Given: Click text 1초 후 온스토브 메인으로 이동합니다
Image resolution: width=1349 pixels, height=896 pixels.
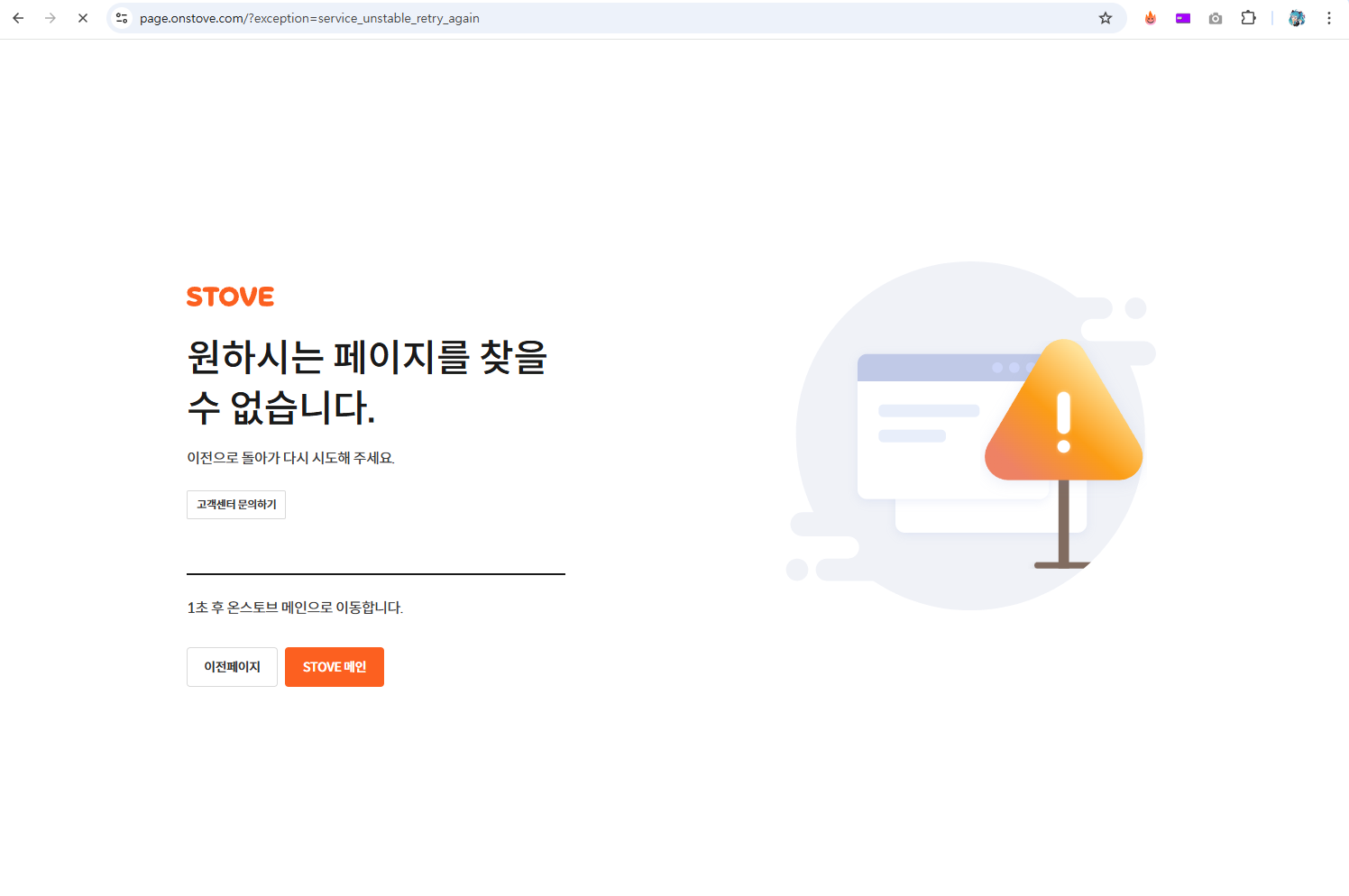Looking at the screenshot, I should point(295,608).
